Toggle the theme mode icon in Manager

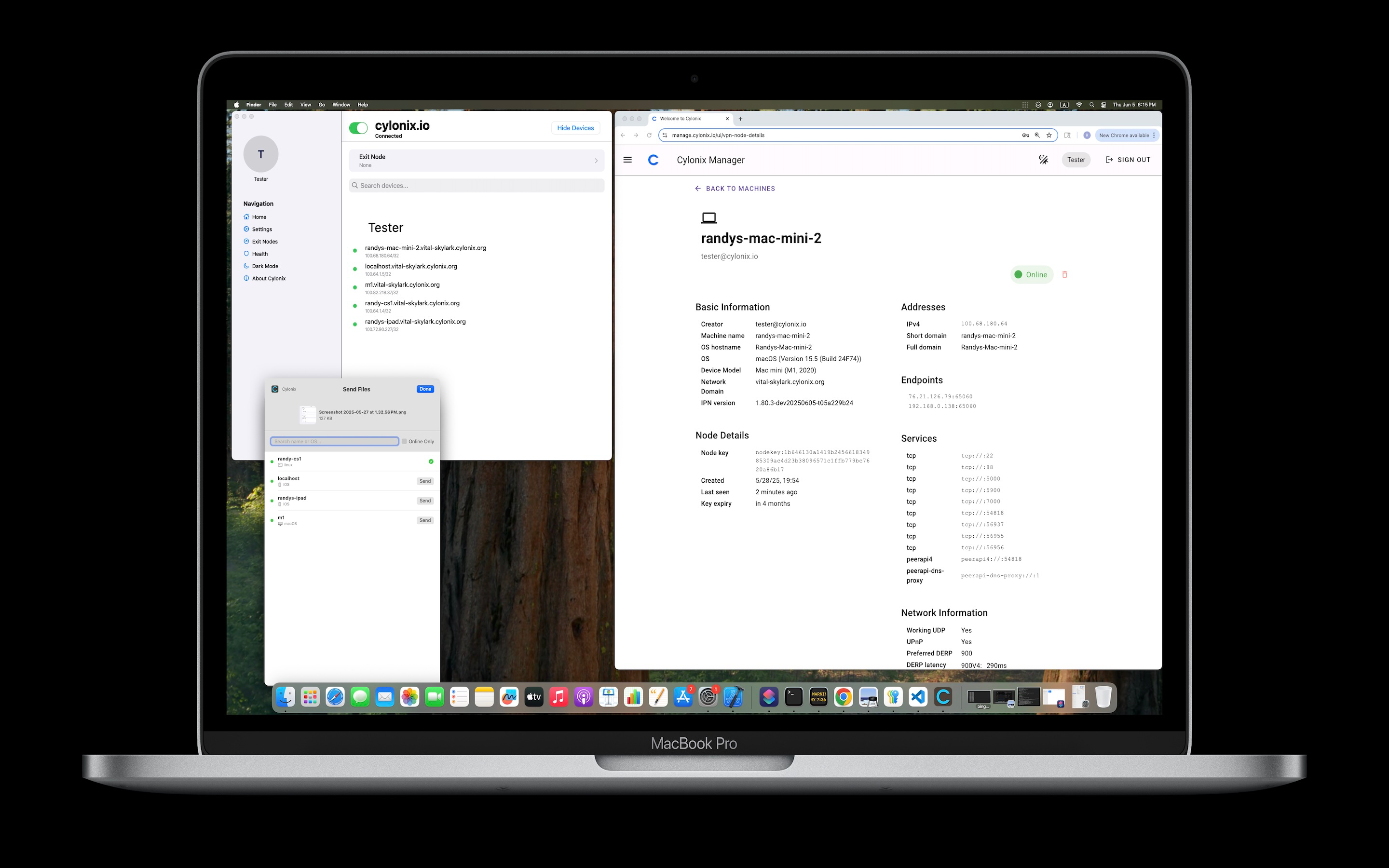[x=1044, y=160]
